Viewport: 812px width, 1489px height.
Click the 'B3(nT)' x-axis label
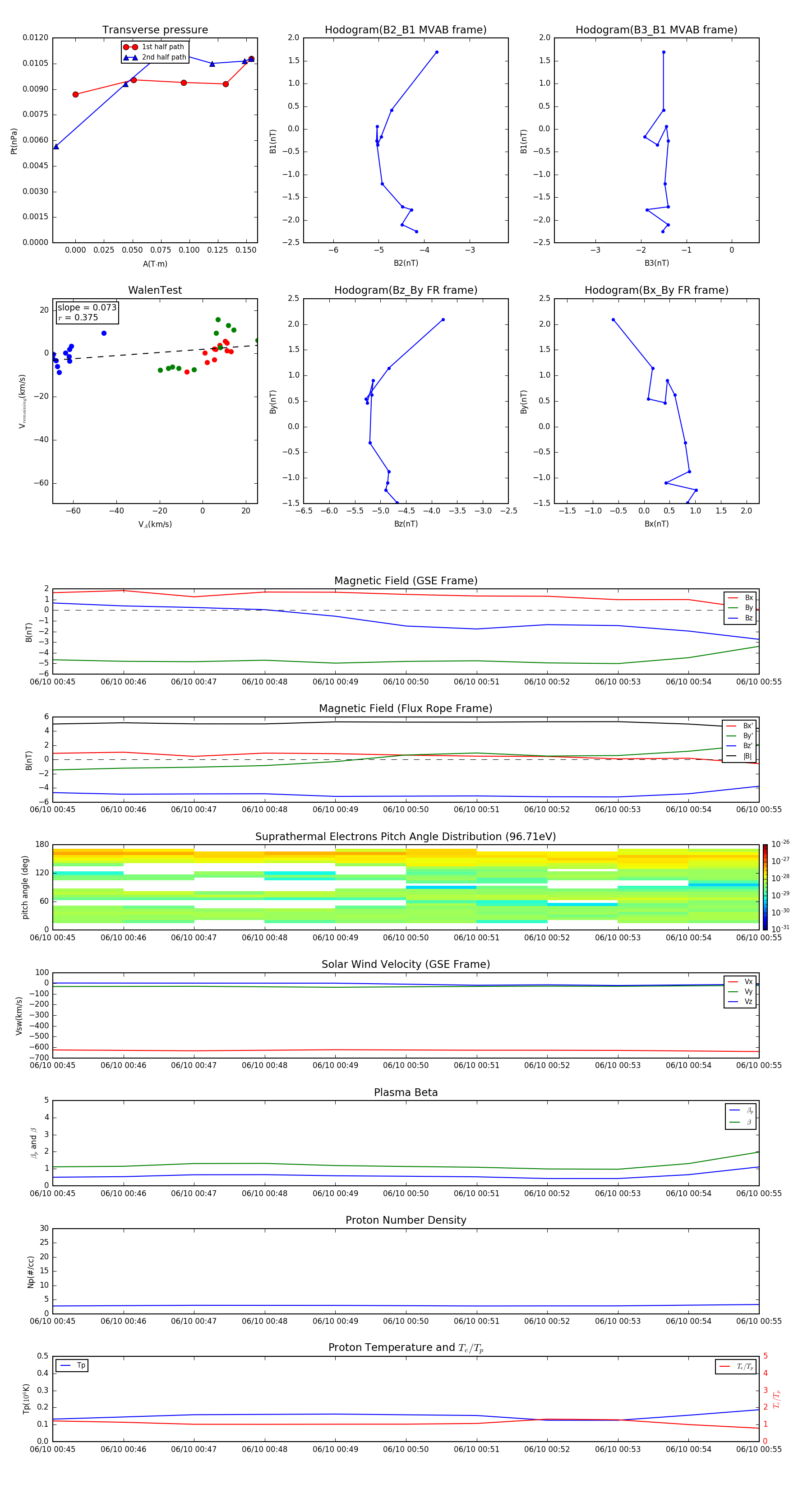[656, 263]
